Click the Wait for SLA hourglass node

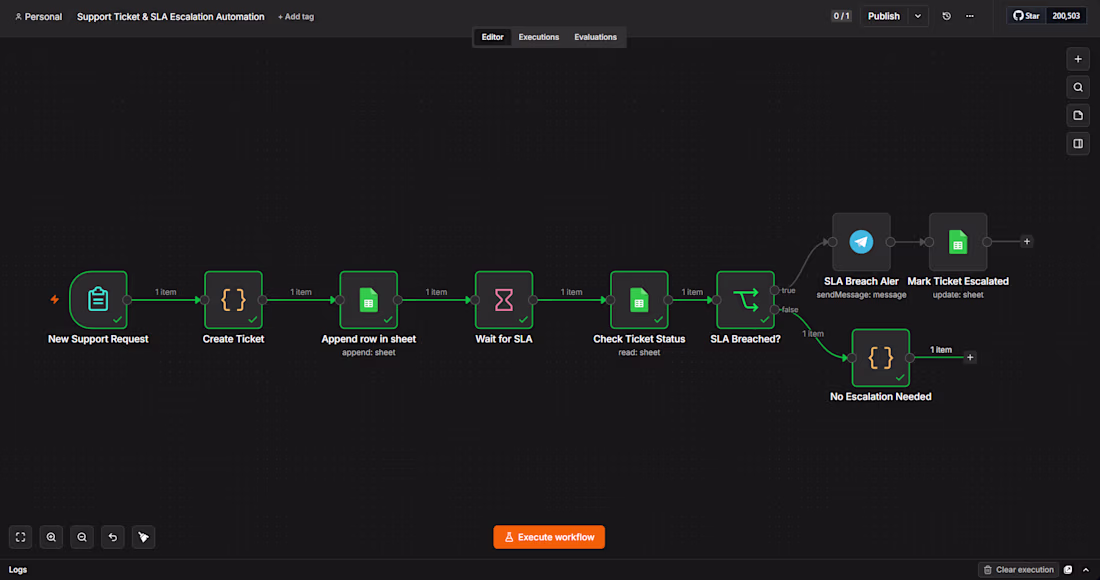[x=504, y=299]
